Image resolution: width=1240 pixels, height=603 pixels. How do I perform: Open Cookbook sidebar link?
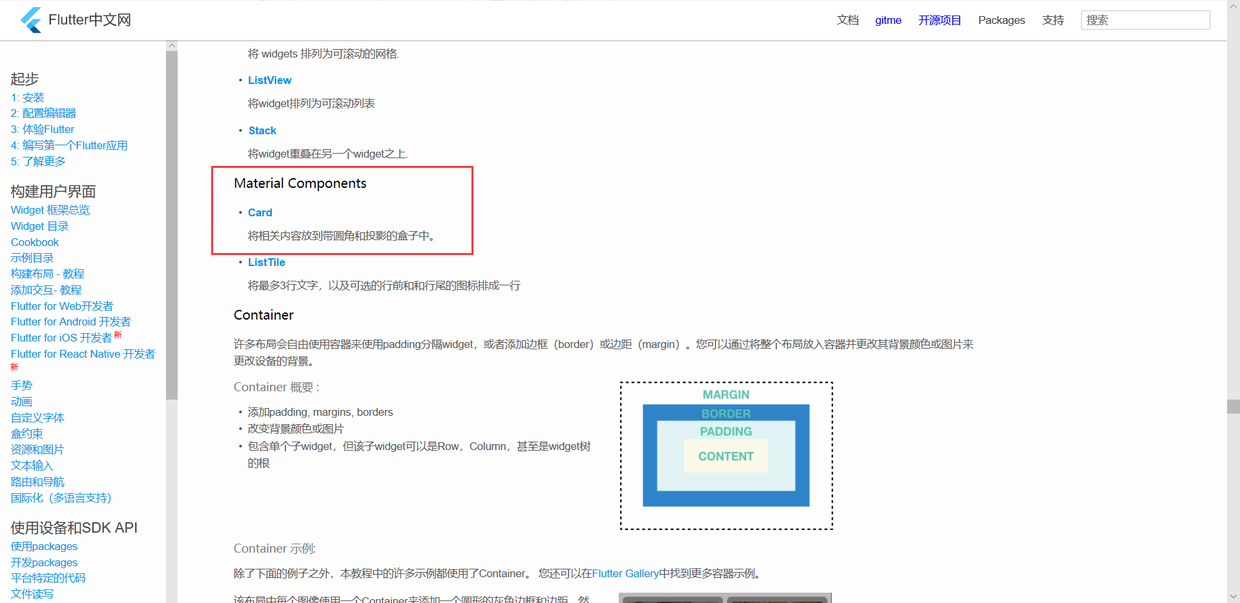point(35,242)
